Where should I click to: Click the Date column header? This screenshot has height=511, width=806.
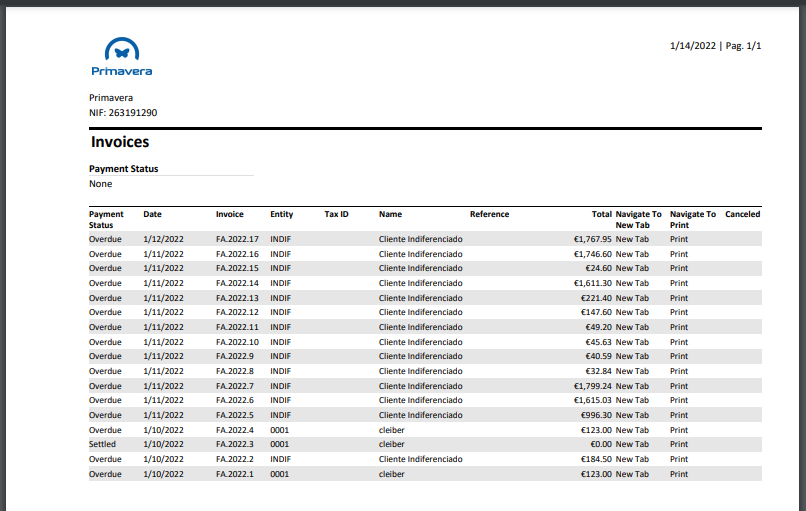click(x=152, y=214)
